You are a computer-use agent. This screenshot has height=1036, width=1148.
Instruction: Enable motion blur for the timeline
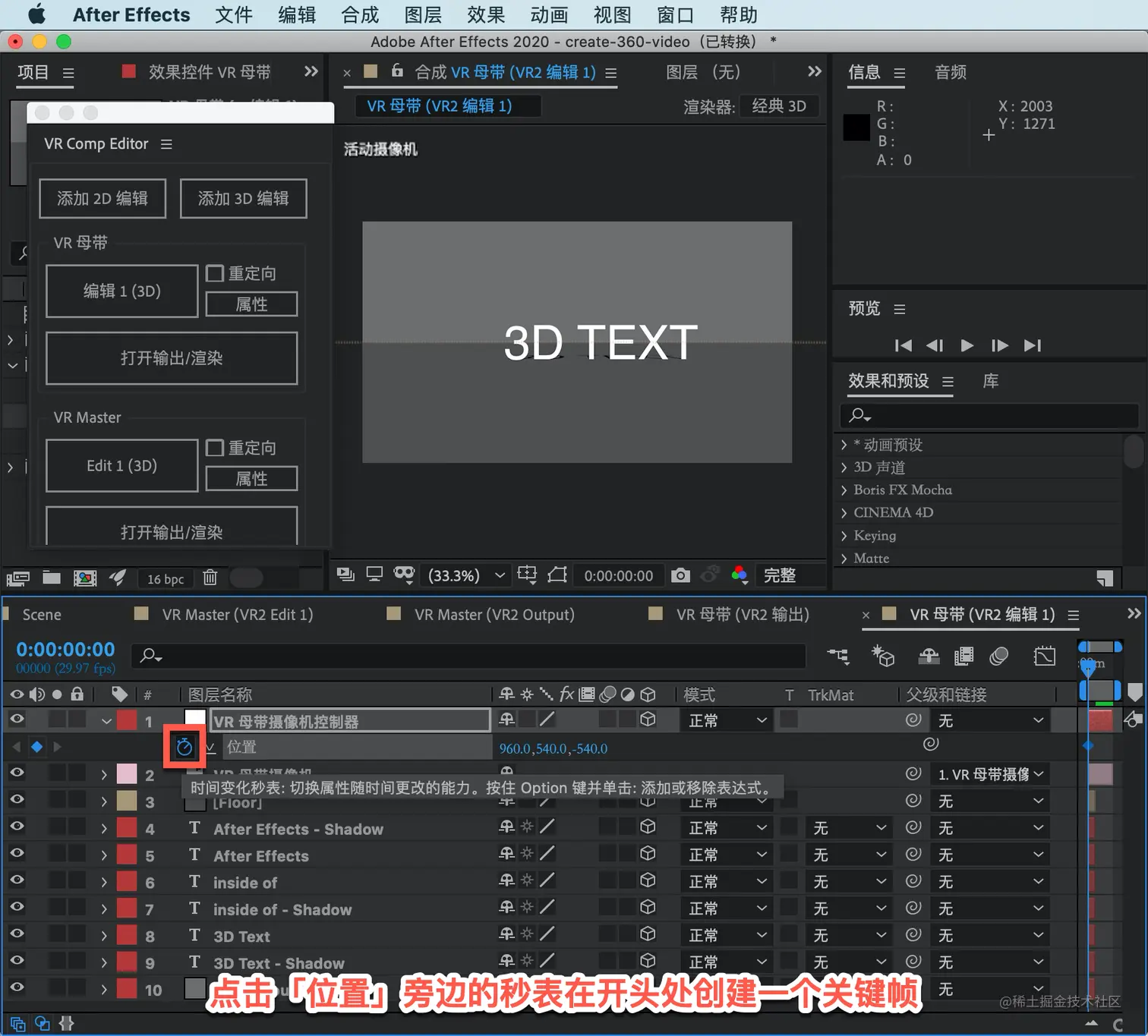tap(999, 656)
